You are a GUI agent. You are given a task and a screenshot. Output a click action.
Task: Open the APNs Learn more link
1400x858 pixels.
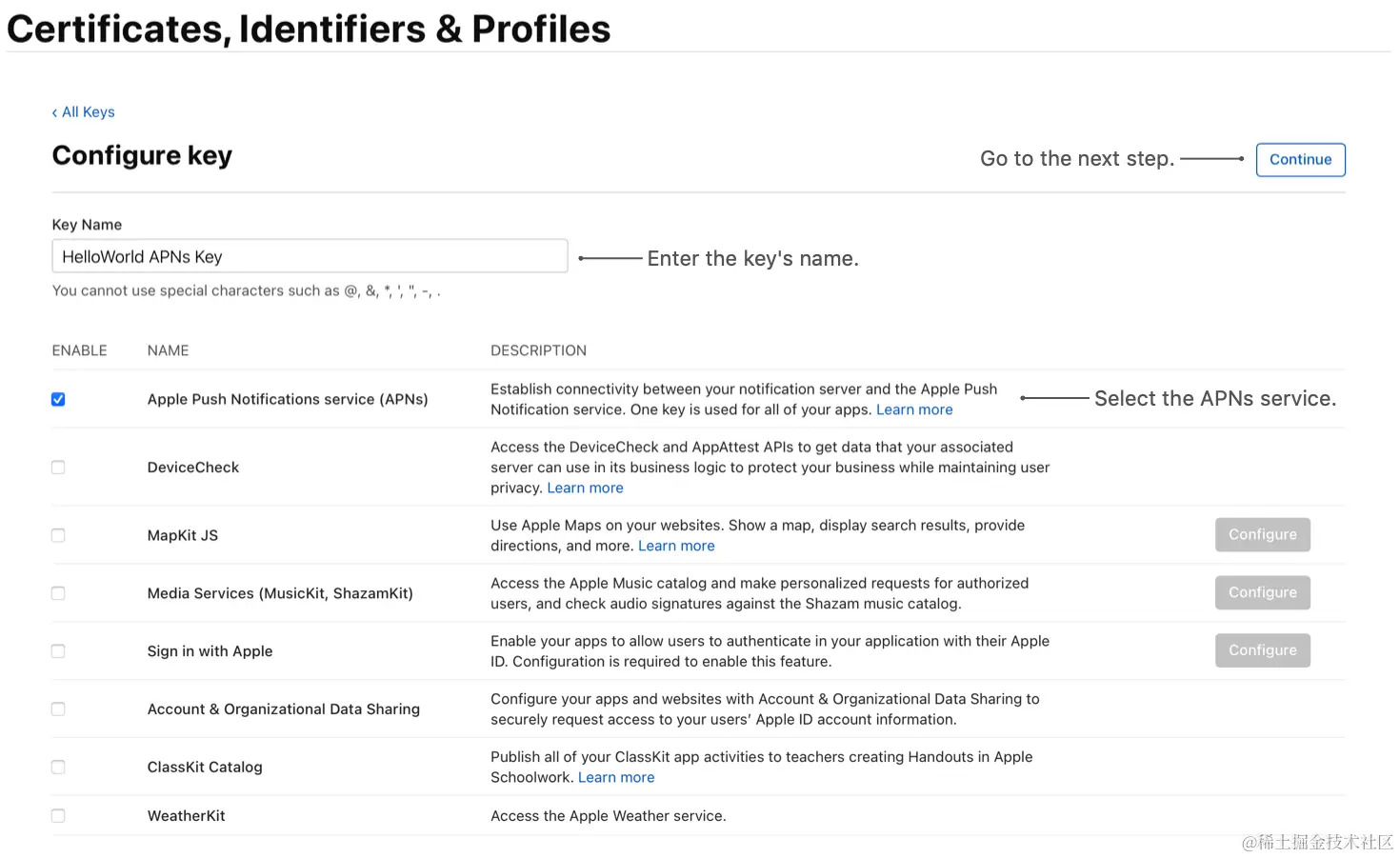tap(913, 409)
